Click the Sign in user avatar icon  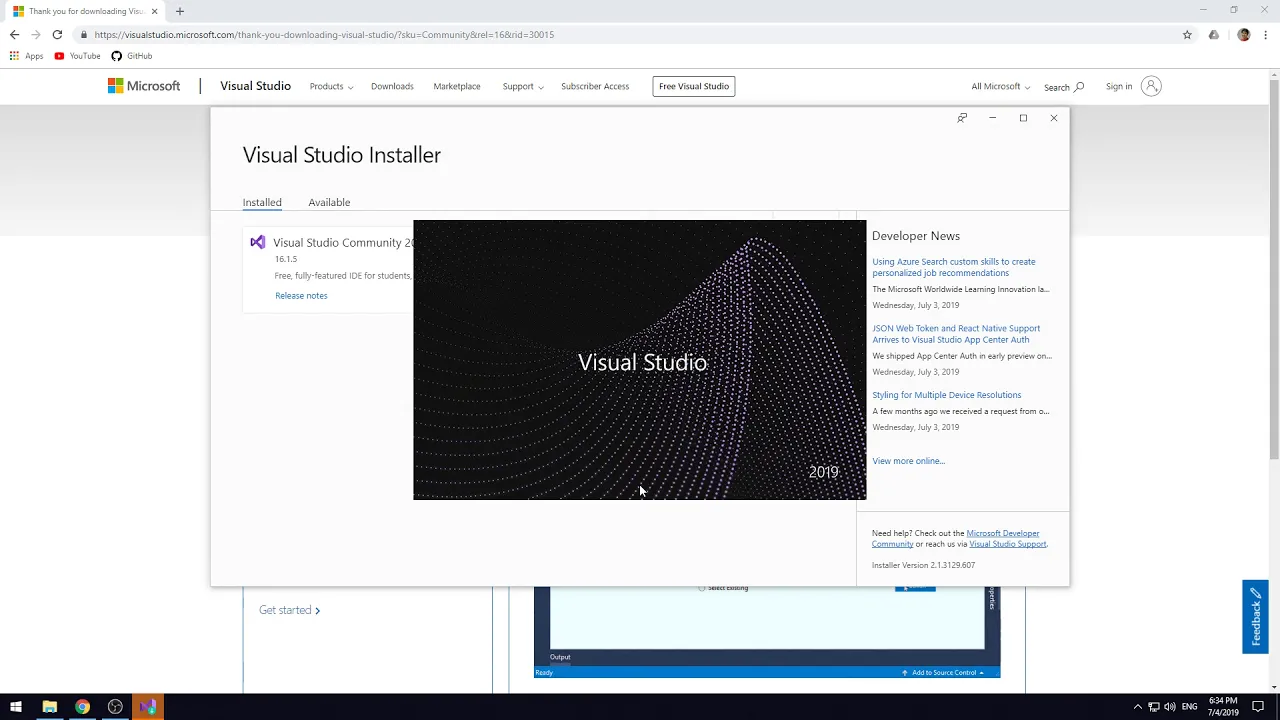[x=1151, y=86]
